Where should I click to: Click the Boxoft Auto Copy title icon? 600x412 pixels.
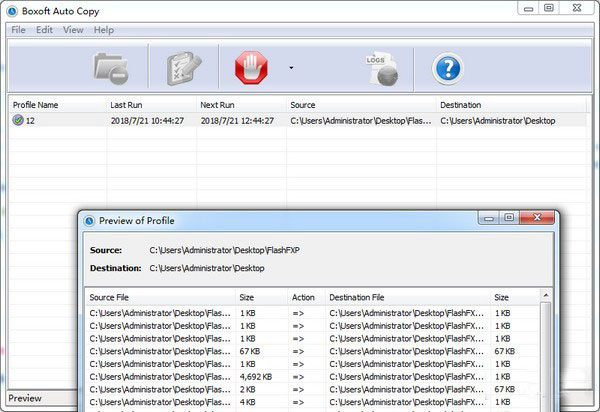(x=12, y=11)
